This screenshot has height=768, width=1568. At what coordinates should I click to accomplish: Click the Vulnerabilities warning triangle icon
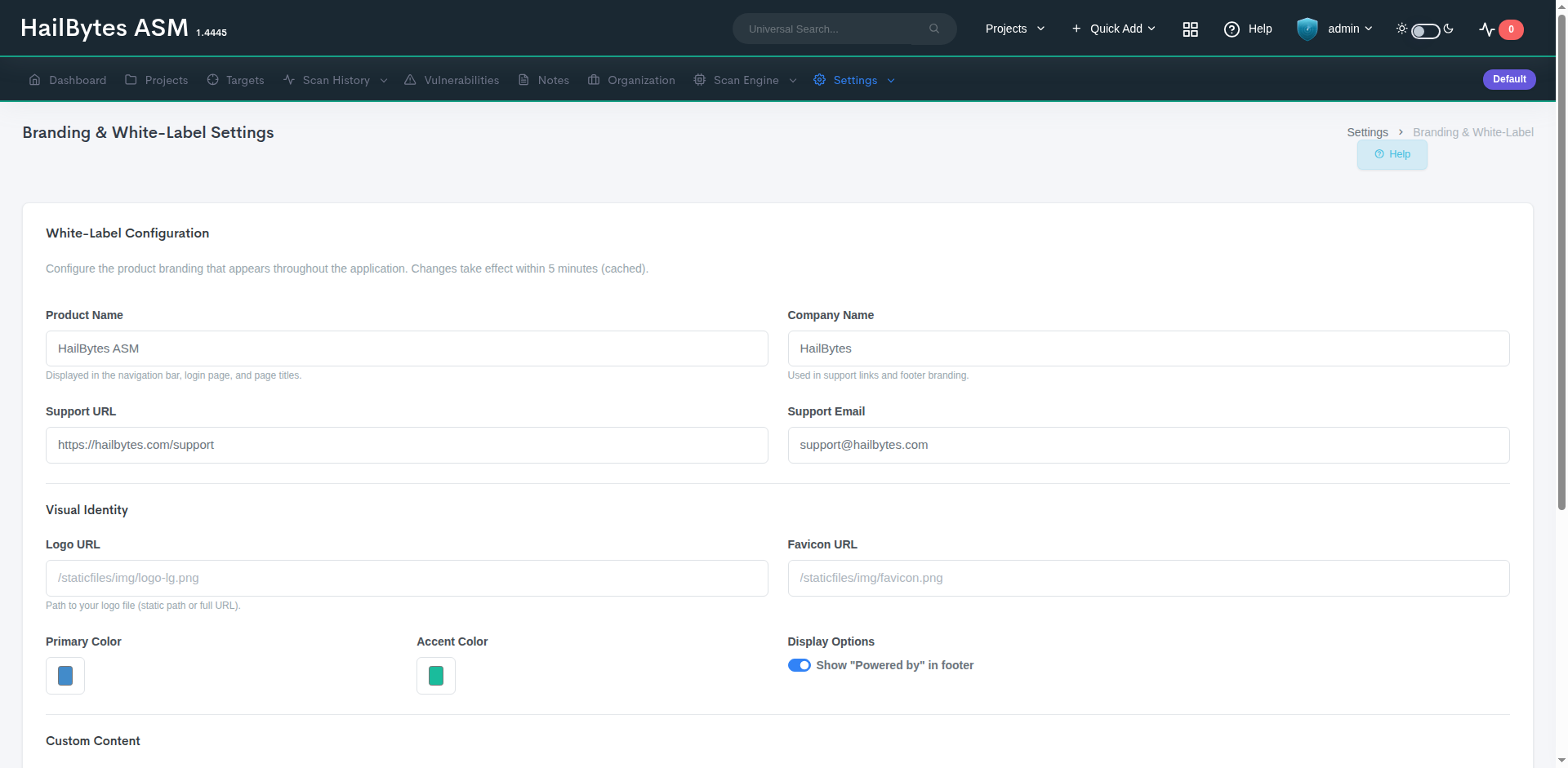(x=410, y=80)
